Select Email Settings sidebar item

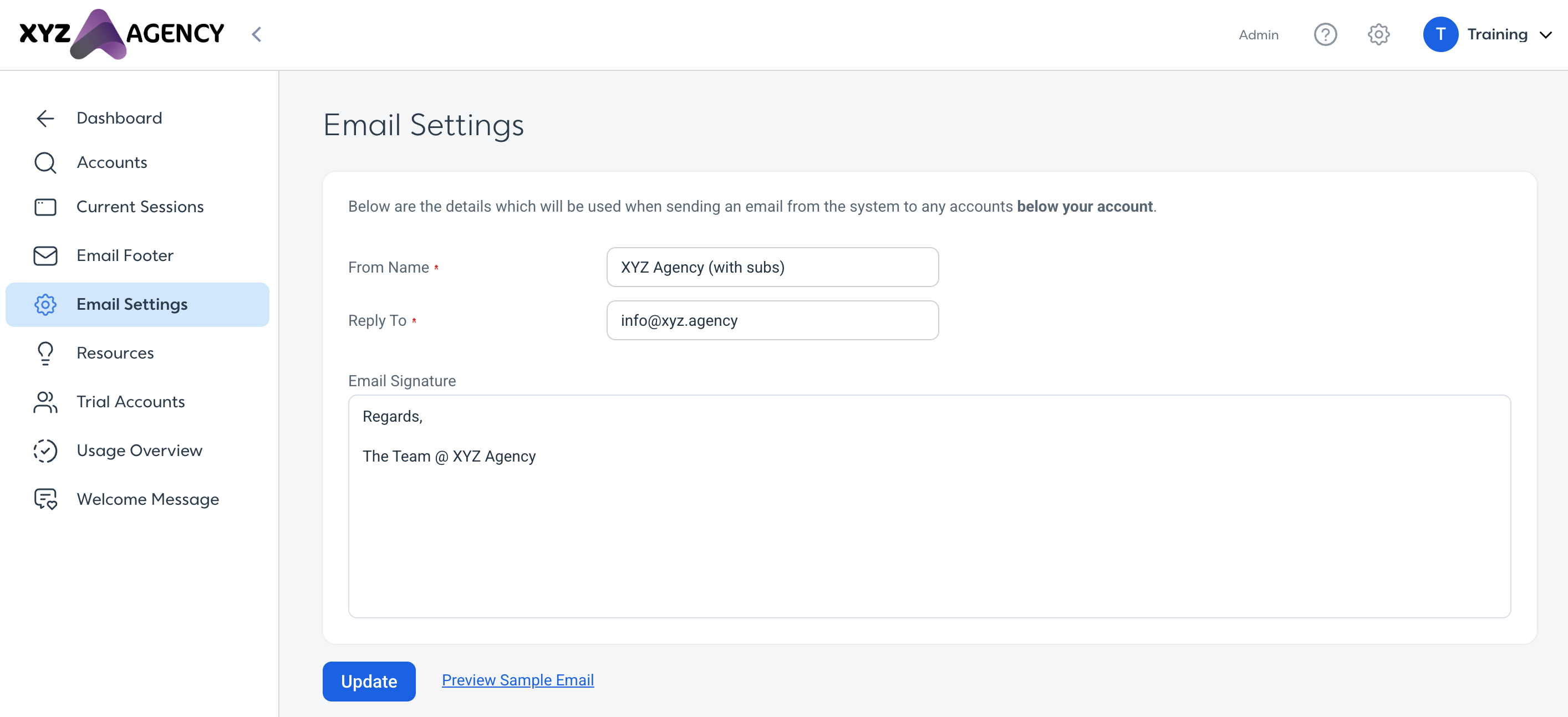[138, 305]
